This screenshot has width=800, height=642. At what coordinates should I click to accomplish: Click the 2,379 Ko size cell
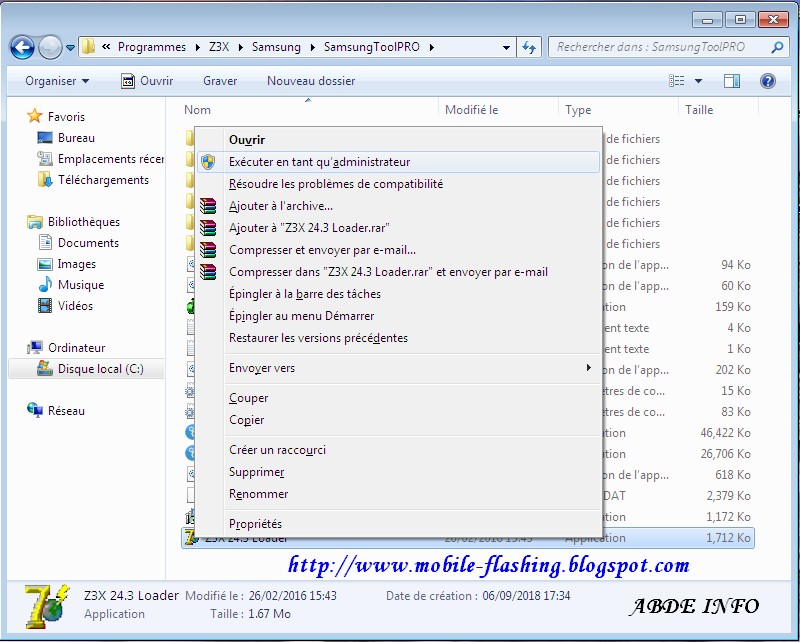point(728,496)
